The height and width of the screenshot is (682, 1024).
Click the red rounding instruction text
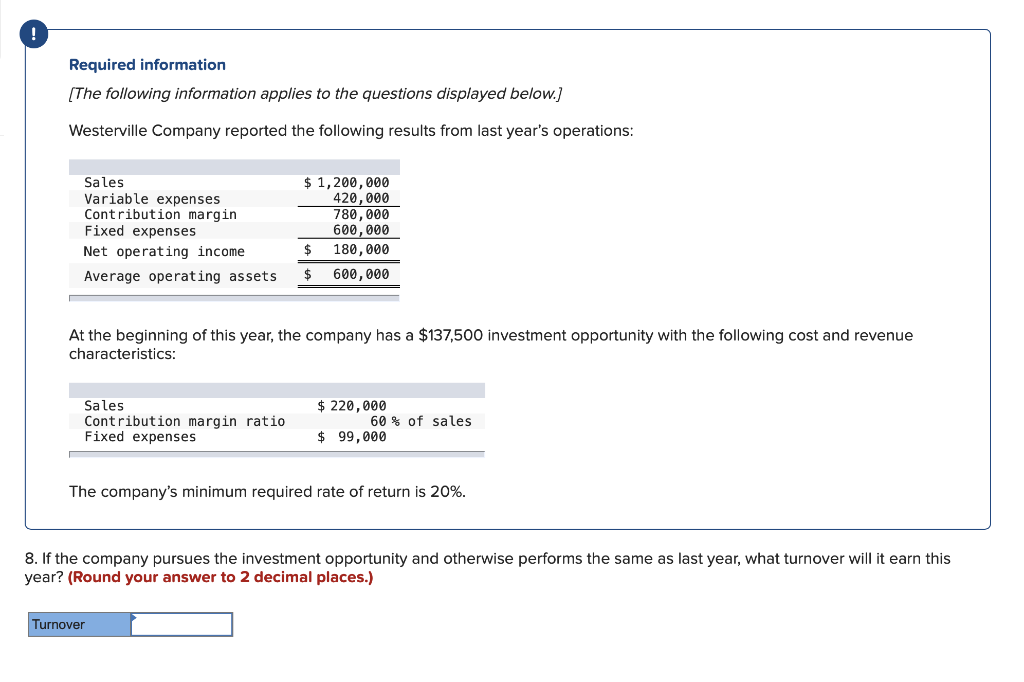[x=221, y=577]
